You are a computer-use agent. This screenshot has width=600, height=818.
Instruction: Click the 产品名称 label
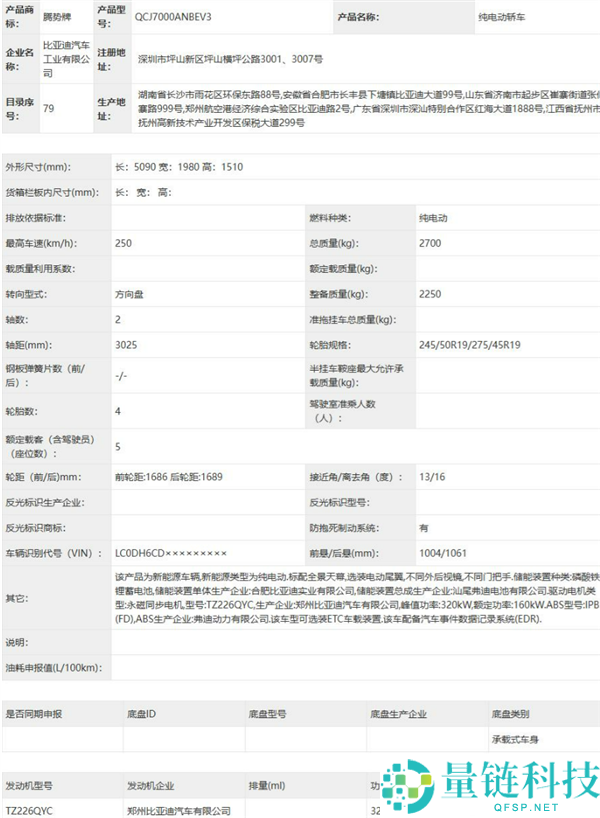pyautogui.click(x=358, y=17)
